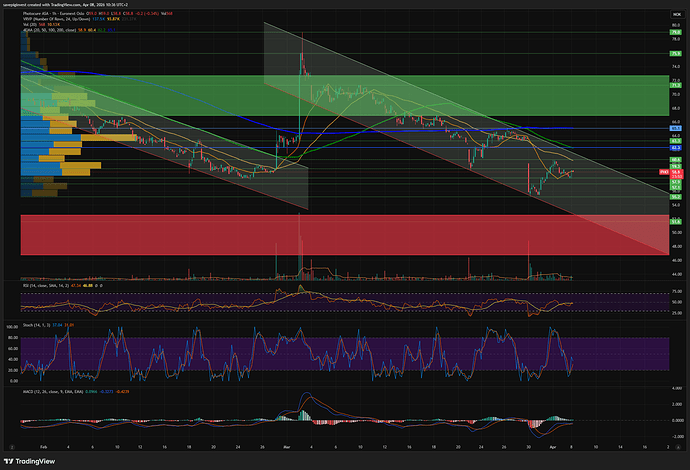Click the Mar label on time axis
The width and height of the screenshot is (690, 470).
pos(287,447)
